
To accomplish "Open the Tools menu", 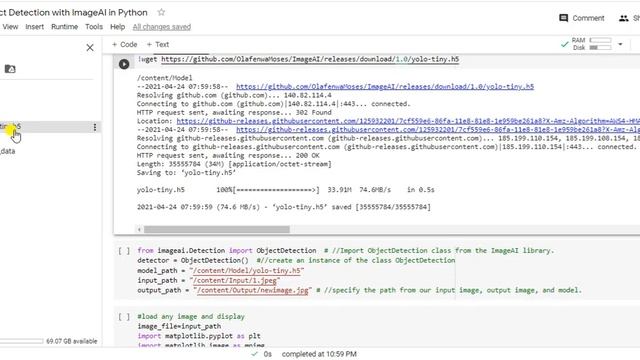I will click(x=94, y=27).
